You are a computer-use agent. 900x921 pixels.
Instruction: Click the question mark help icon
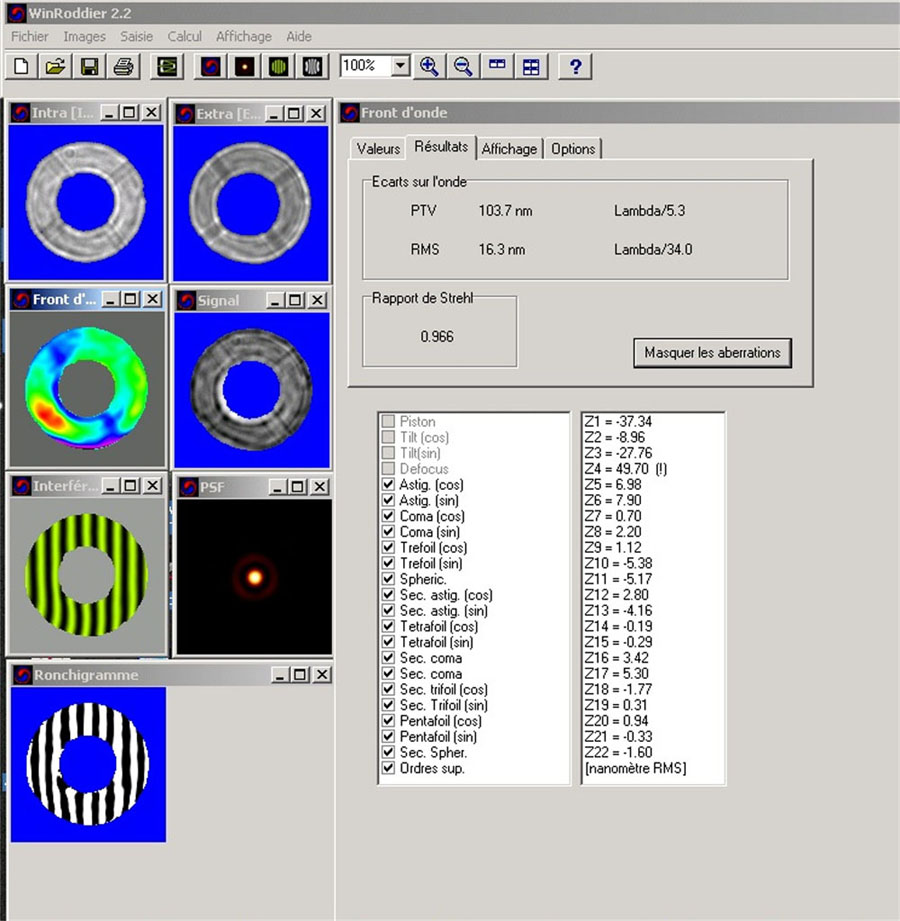point(574,67)
